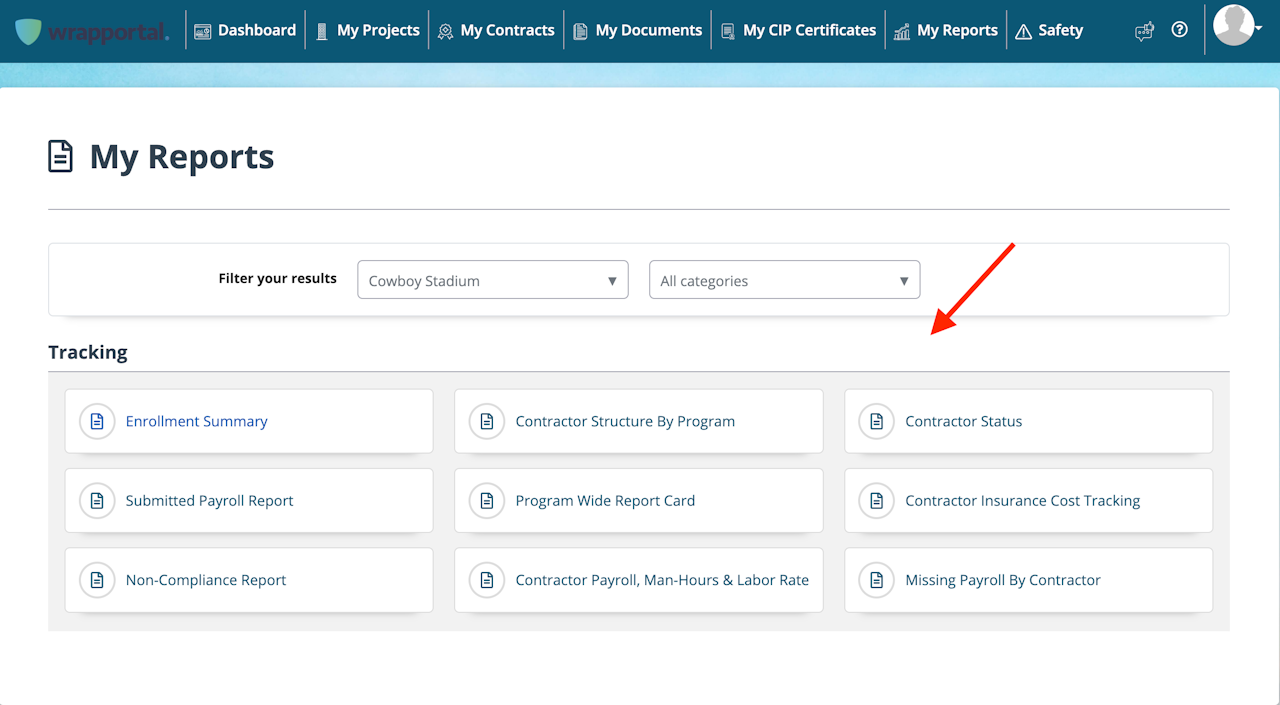Open My Projects in navigation bar
This screenshot has width=1280, height=705.
(367, 31)
